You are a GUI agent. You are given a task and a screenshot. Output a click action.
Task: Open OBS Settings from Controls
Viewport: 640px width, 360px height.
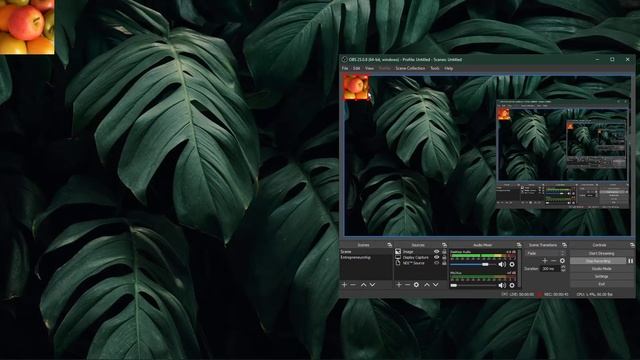601,276
